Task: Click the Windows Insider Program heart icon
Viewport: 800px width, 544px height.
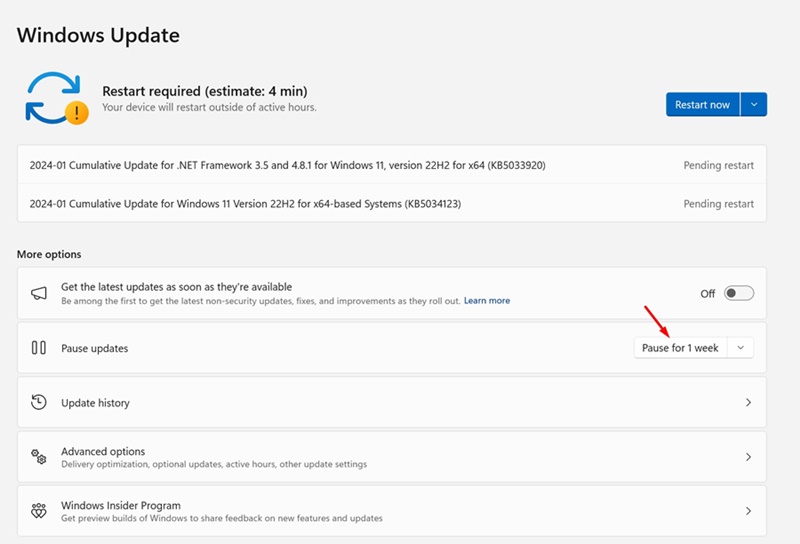Action: point(39,511)
